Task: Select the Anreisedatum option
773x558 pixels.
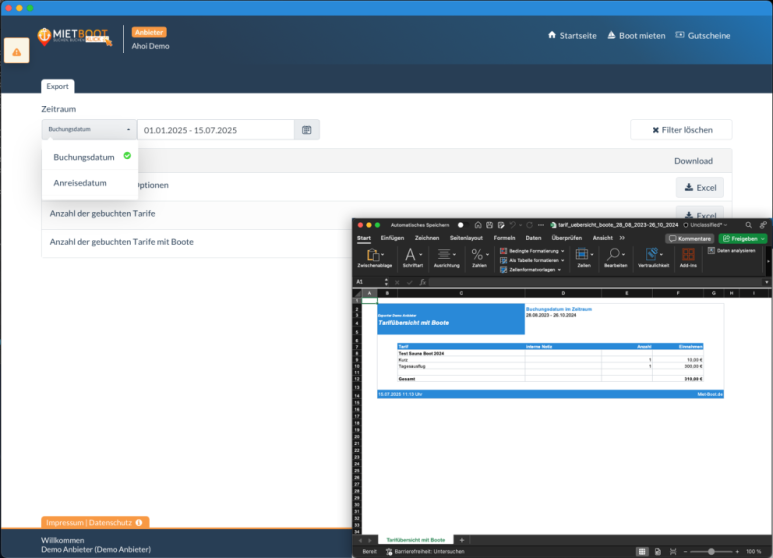Action: [80, 183]
